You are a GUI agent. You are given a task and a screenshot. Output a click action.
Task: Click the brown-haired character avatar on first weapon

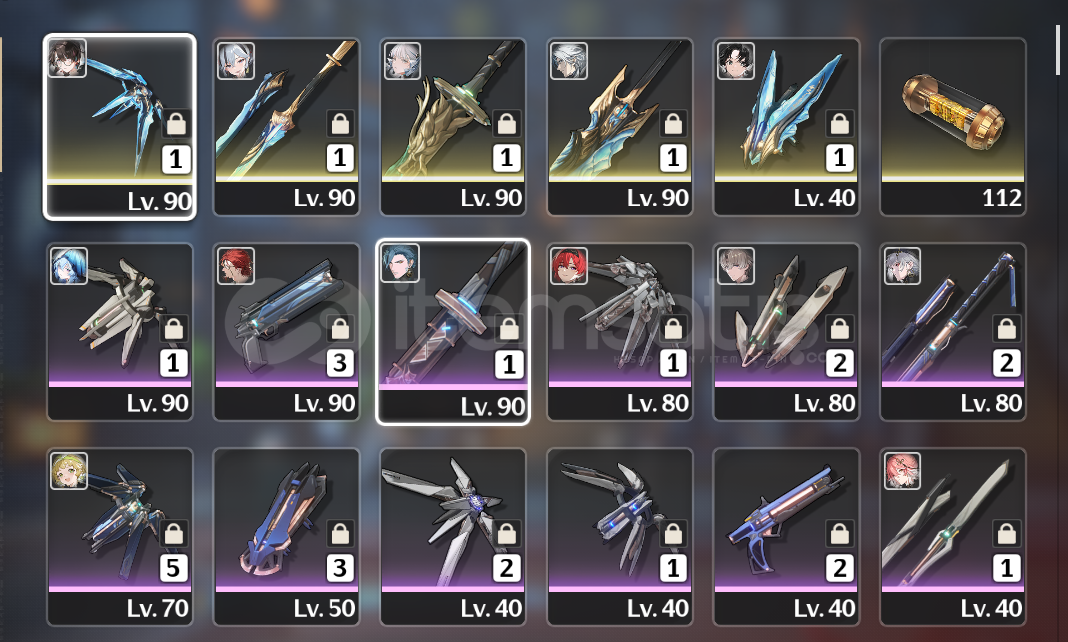pyautogui.click(x=67, y=58)
